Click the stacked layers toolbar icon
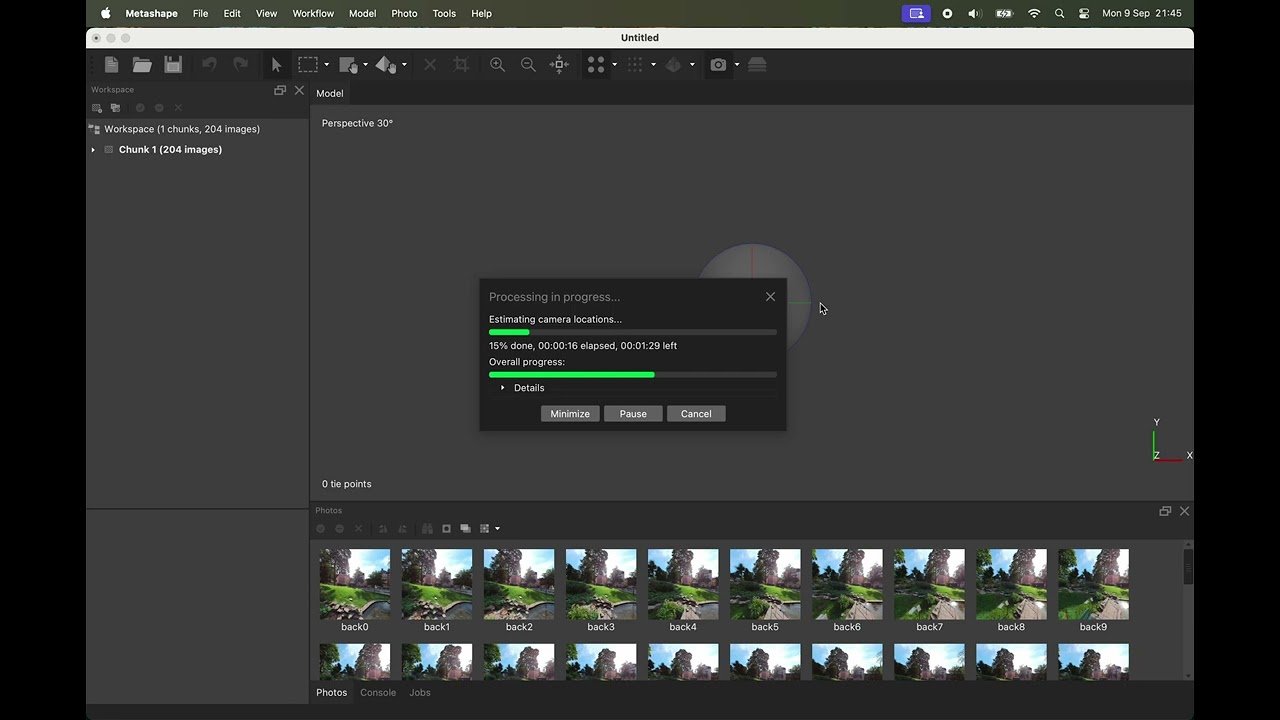 (757, 65)
